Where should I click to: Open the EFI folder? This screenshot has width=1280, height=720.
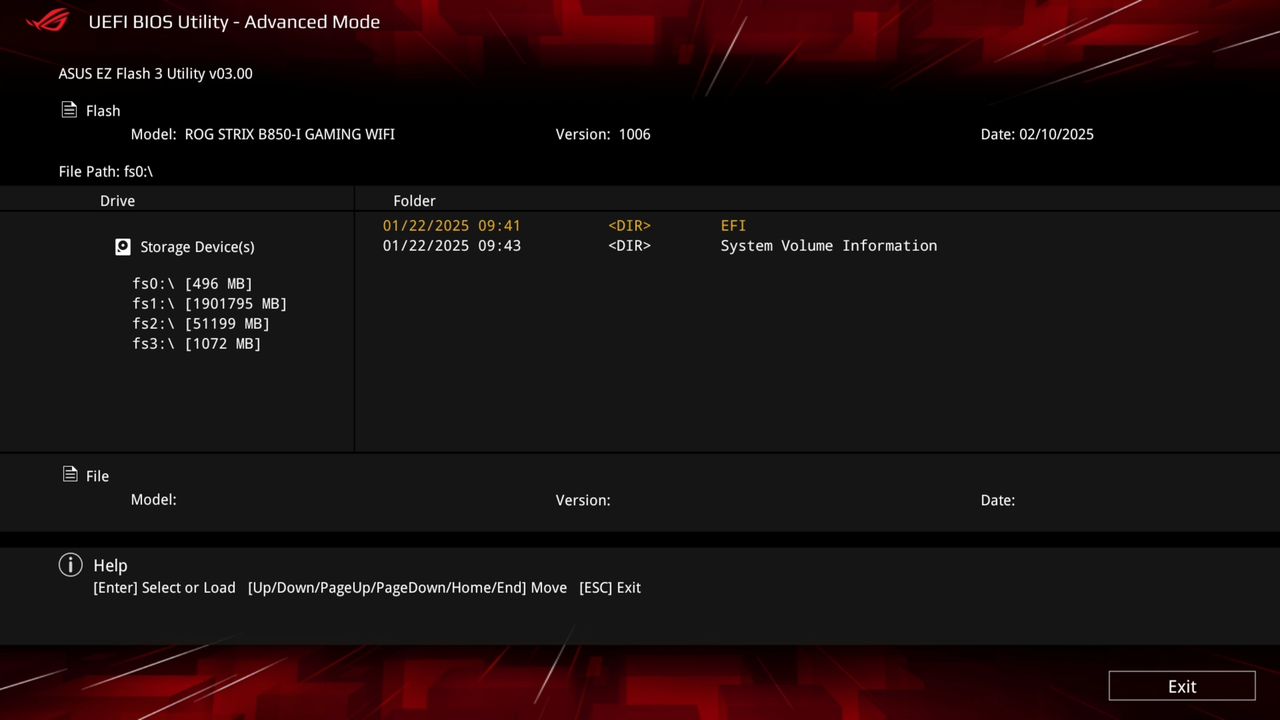pos(733,226)
